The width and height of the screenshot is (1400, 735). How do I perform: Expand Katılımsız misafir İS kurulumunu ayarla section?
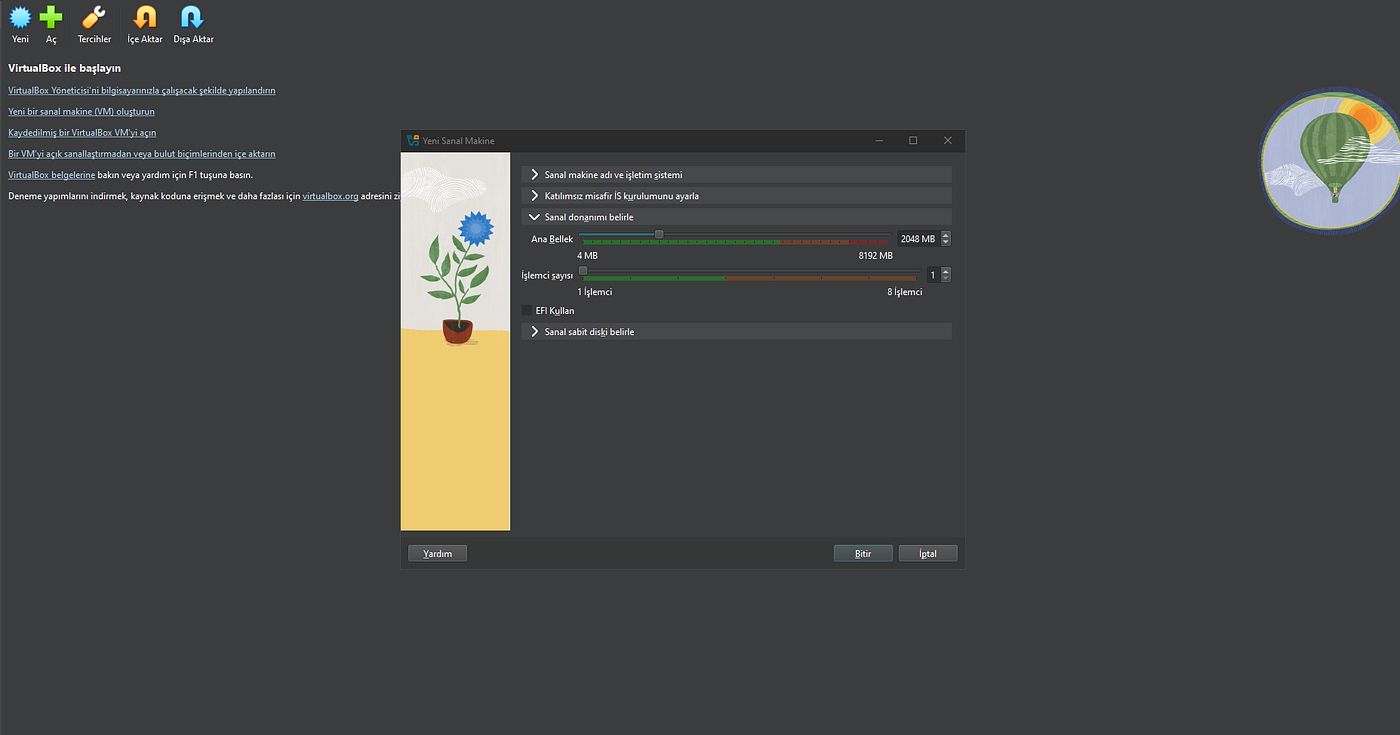point(736,196)
